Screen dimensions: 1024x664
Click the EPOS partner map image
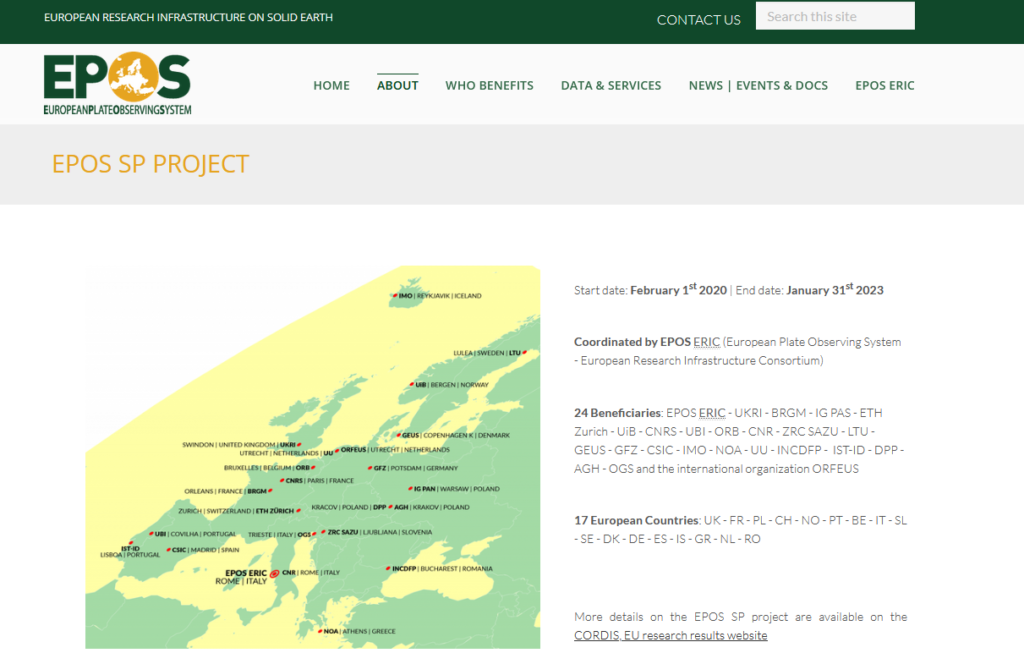click(x=313, y=457)
